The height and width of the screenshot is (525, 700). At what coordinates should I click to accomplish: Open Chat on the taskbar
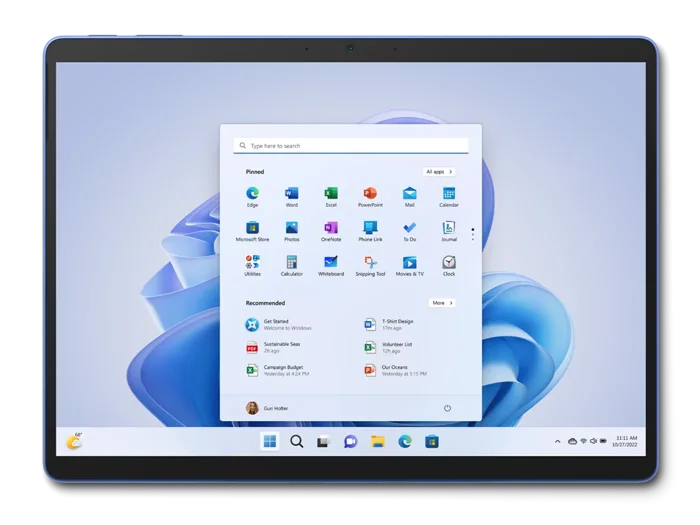[350, 442]
